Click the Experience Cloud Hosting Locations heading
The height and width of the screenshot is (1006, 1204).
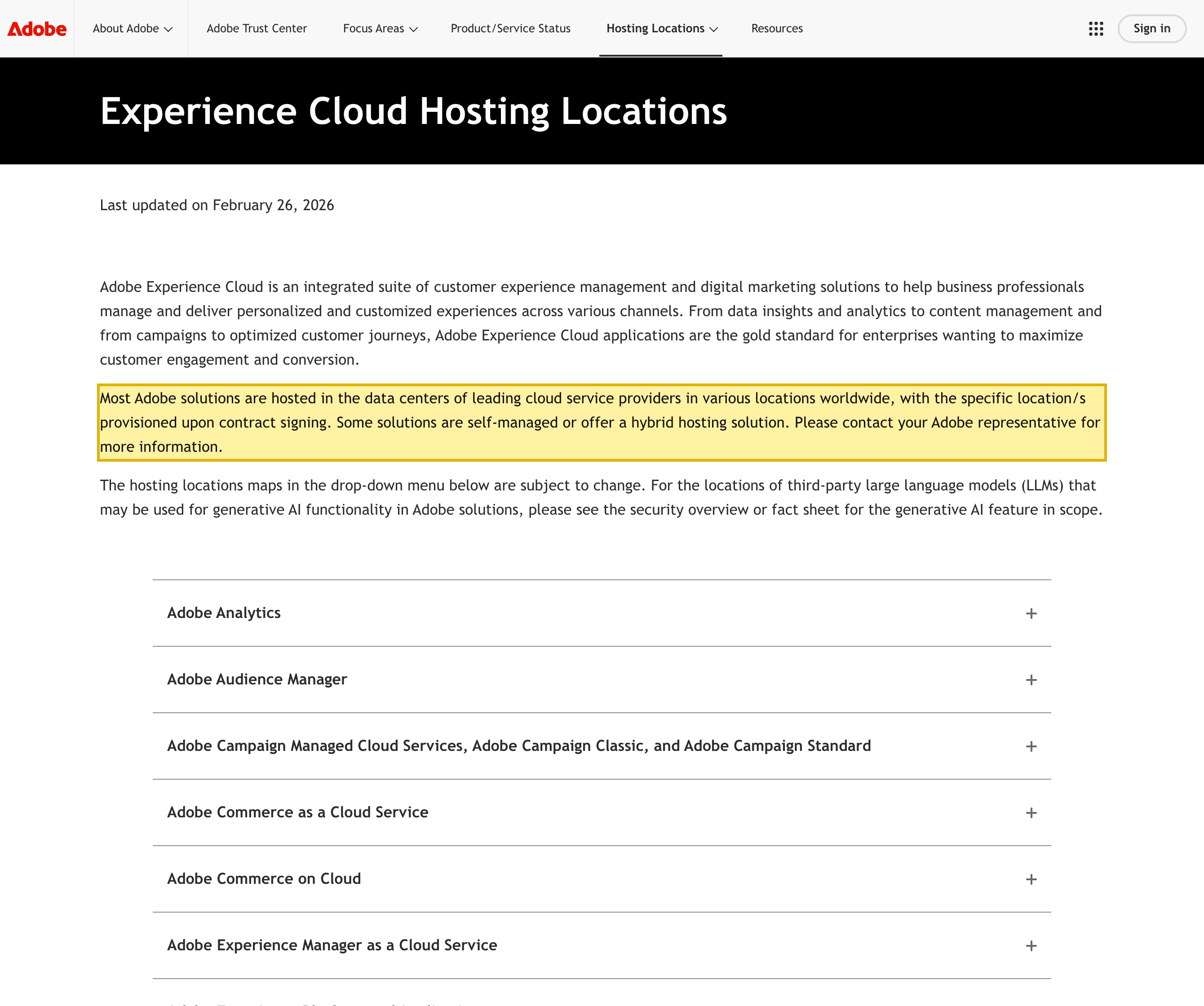coord(413,111)
